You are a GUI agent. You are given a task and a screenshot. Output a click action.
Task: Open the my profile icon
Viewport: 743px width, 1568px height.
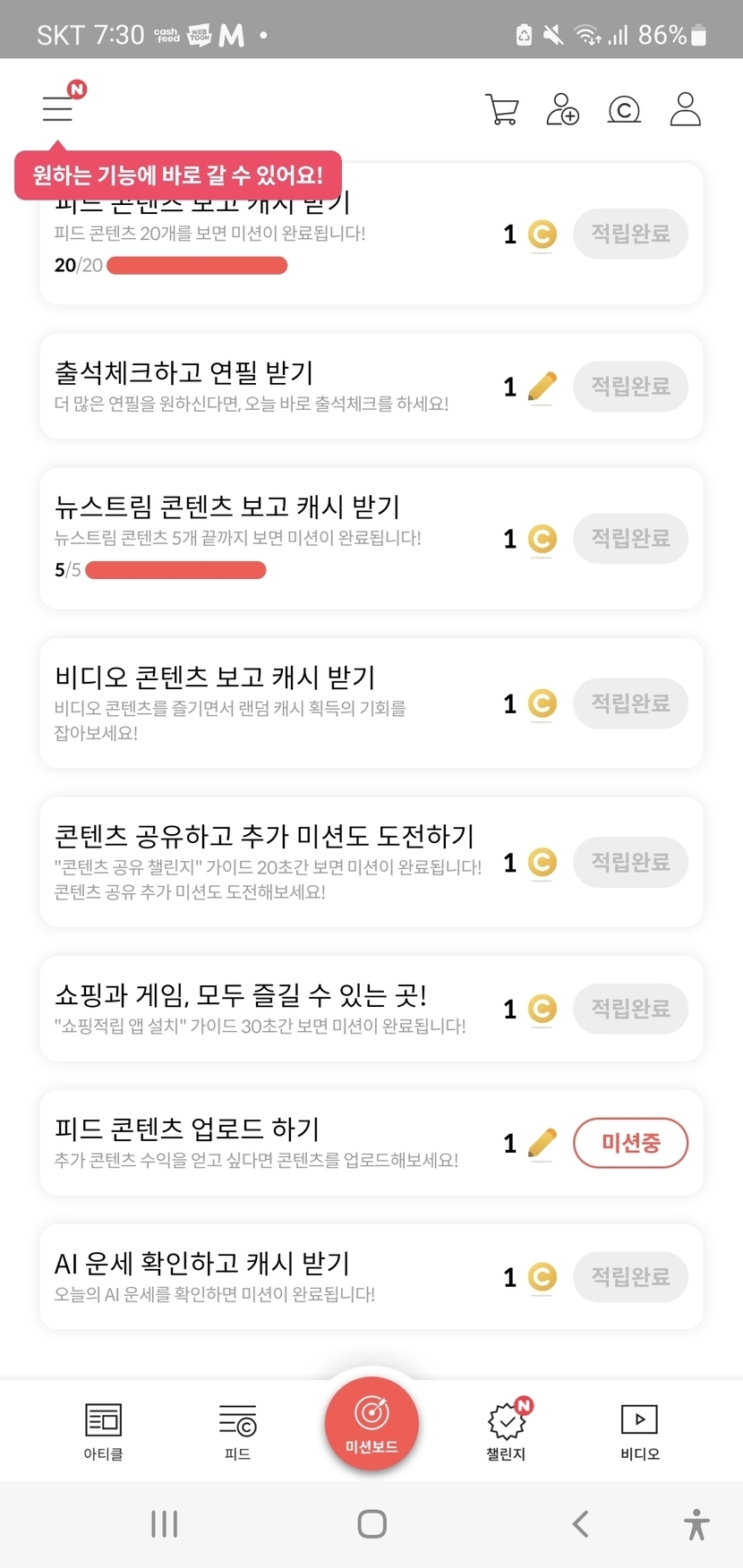click(685, 109)
